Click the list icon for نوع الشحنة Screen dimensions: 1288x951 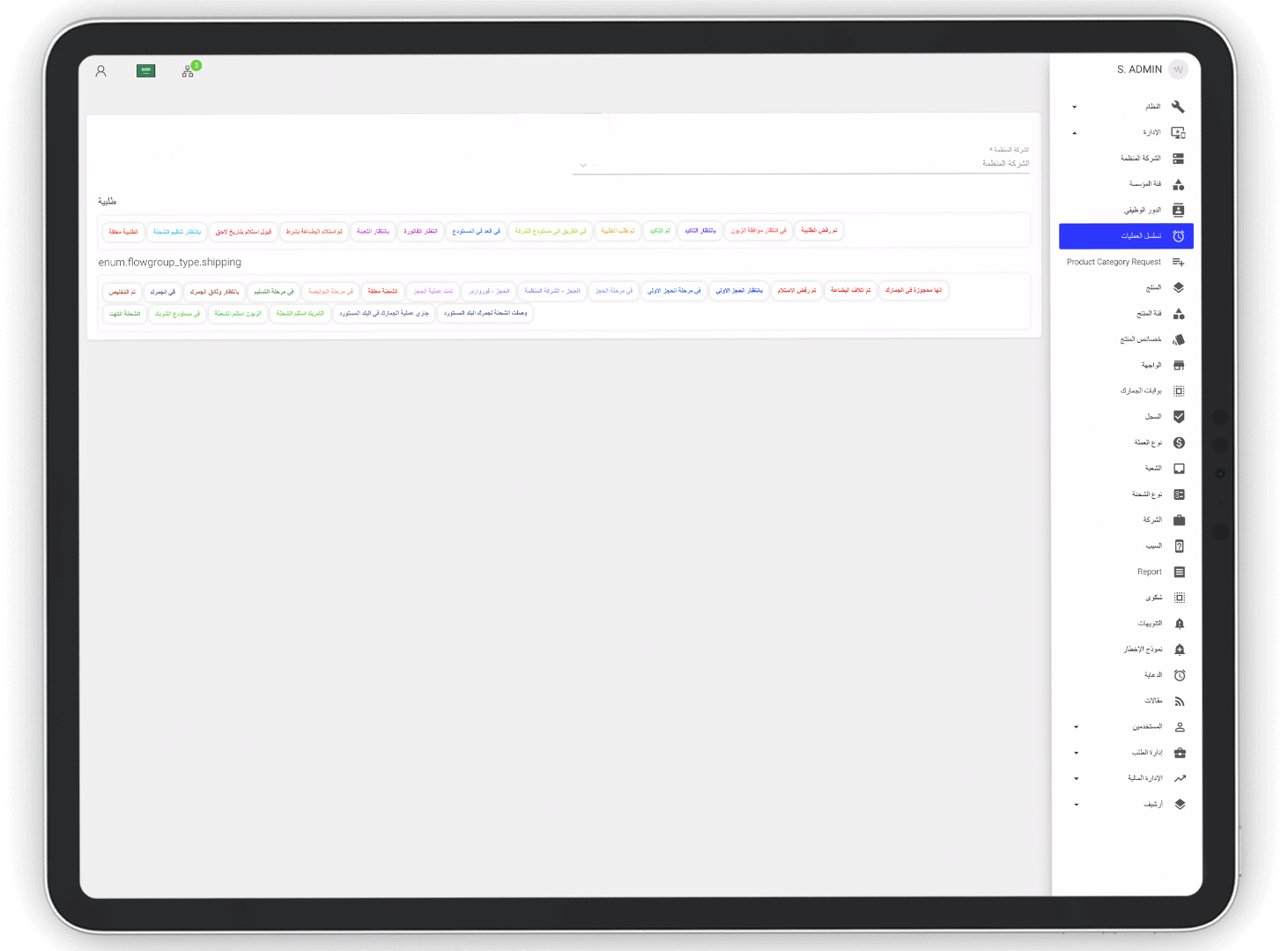coord(1179,494)
